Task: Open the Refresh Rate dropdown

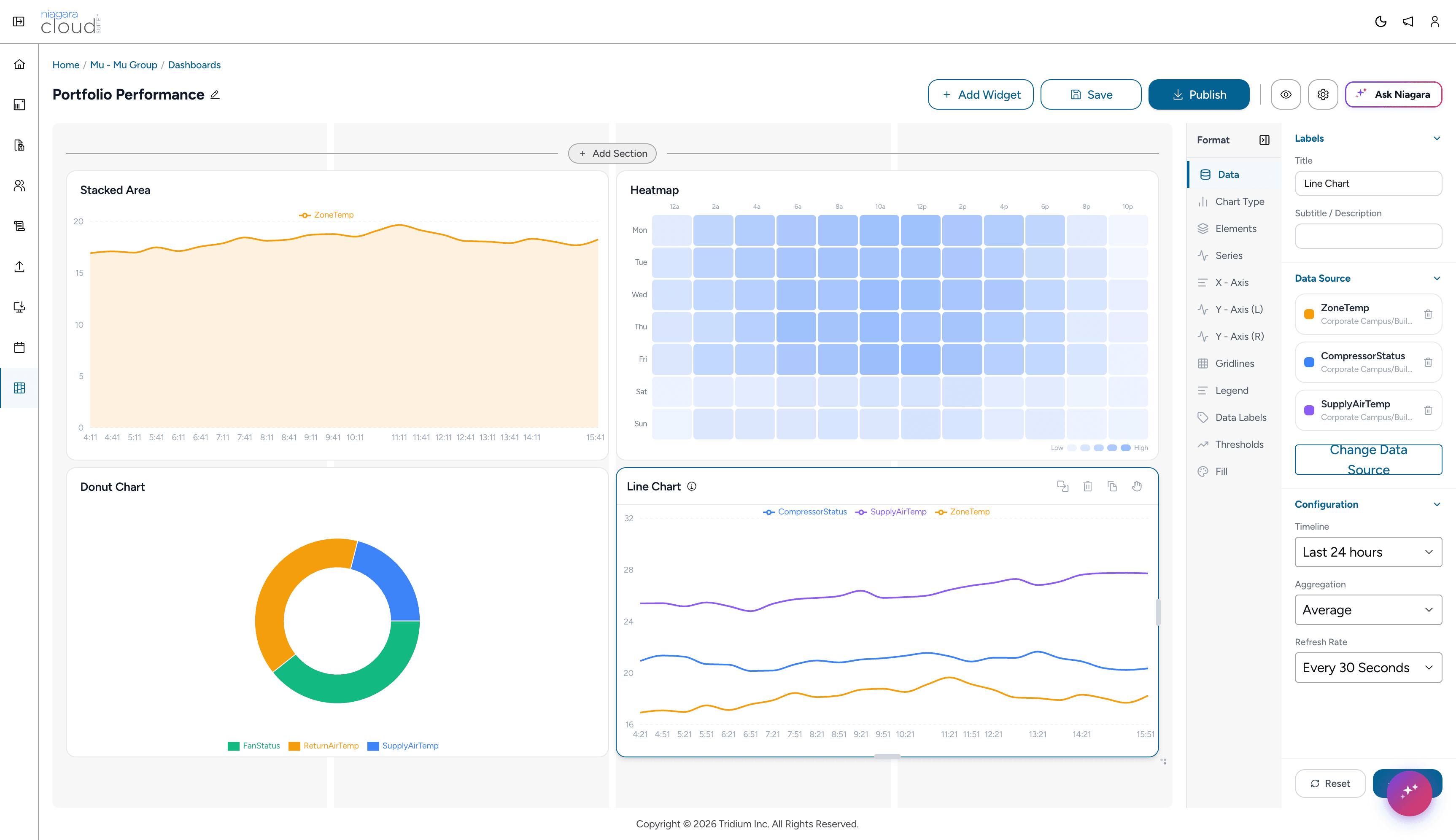Action: point(1368,668)
